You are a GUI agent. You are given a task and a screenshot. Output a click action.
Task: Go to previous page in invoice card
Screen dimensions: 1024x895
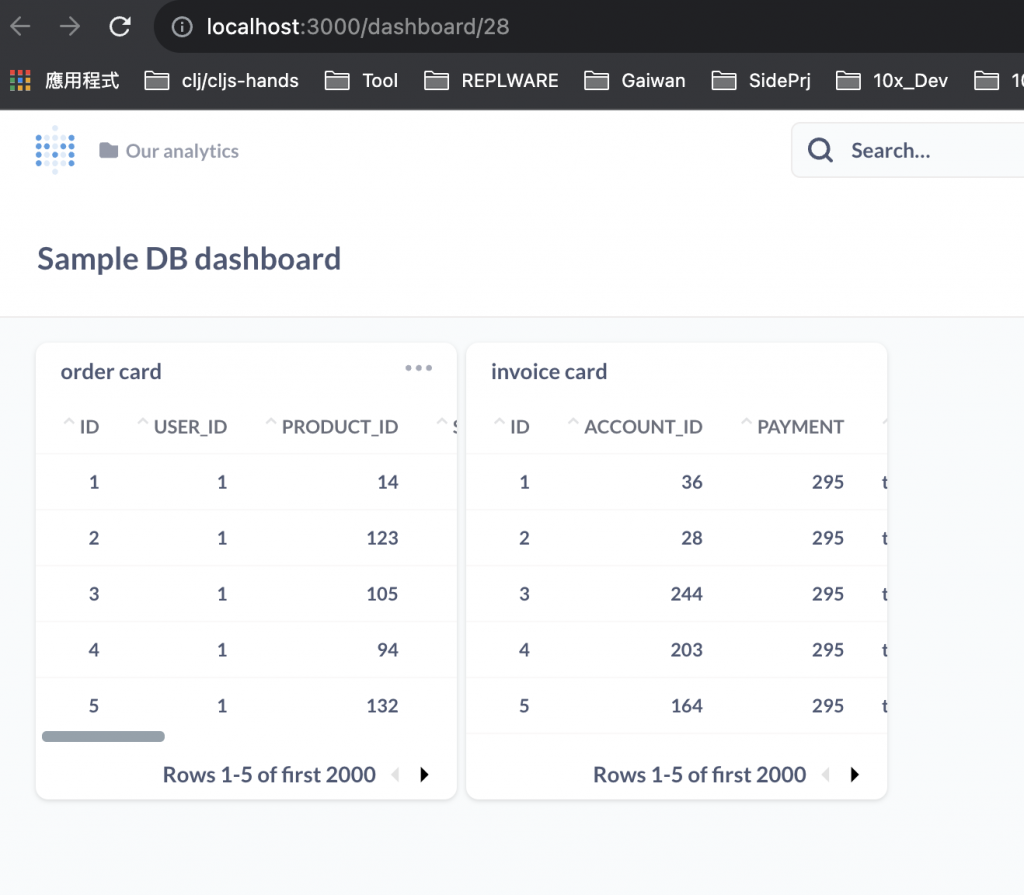[825, 774]
